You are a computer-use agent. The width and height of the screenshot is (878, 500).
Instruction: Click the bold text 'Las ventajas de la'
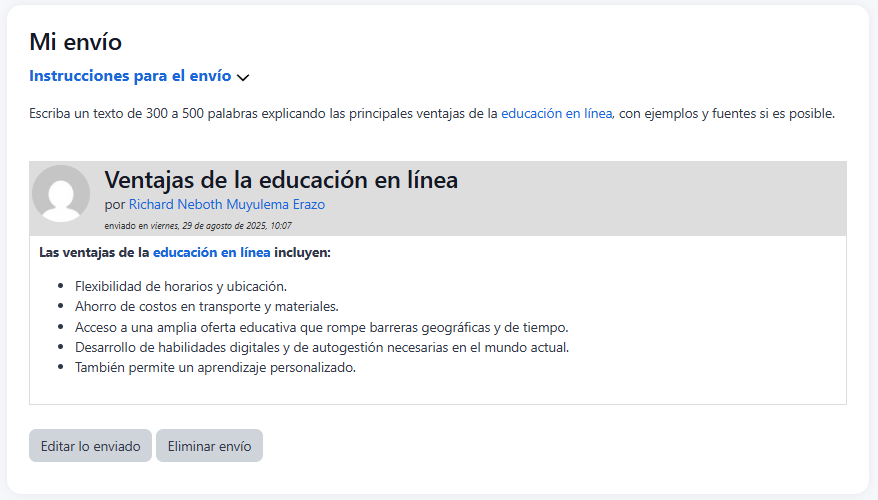(x=94, y=253)
